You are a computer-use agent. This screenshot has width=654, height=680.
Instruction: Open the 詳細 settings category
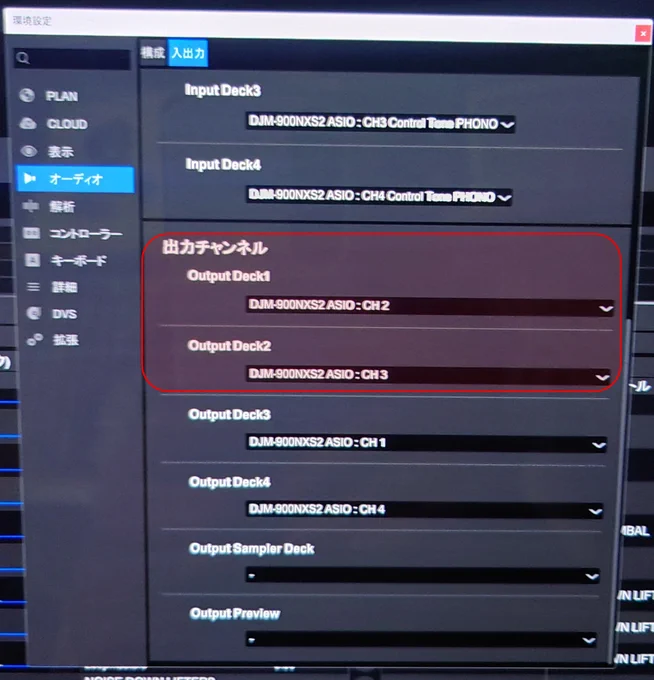point(64,287)
